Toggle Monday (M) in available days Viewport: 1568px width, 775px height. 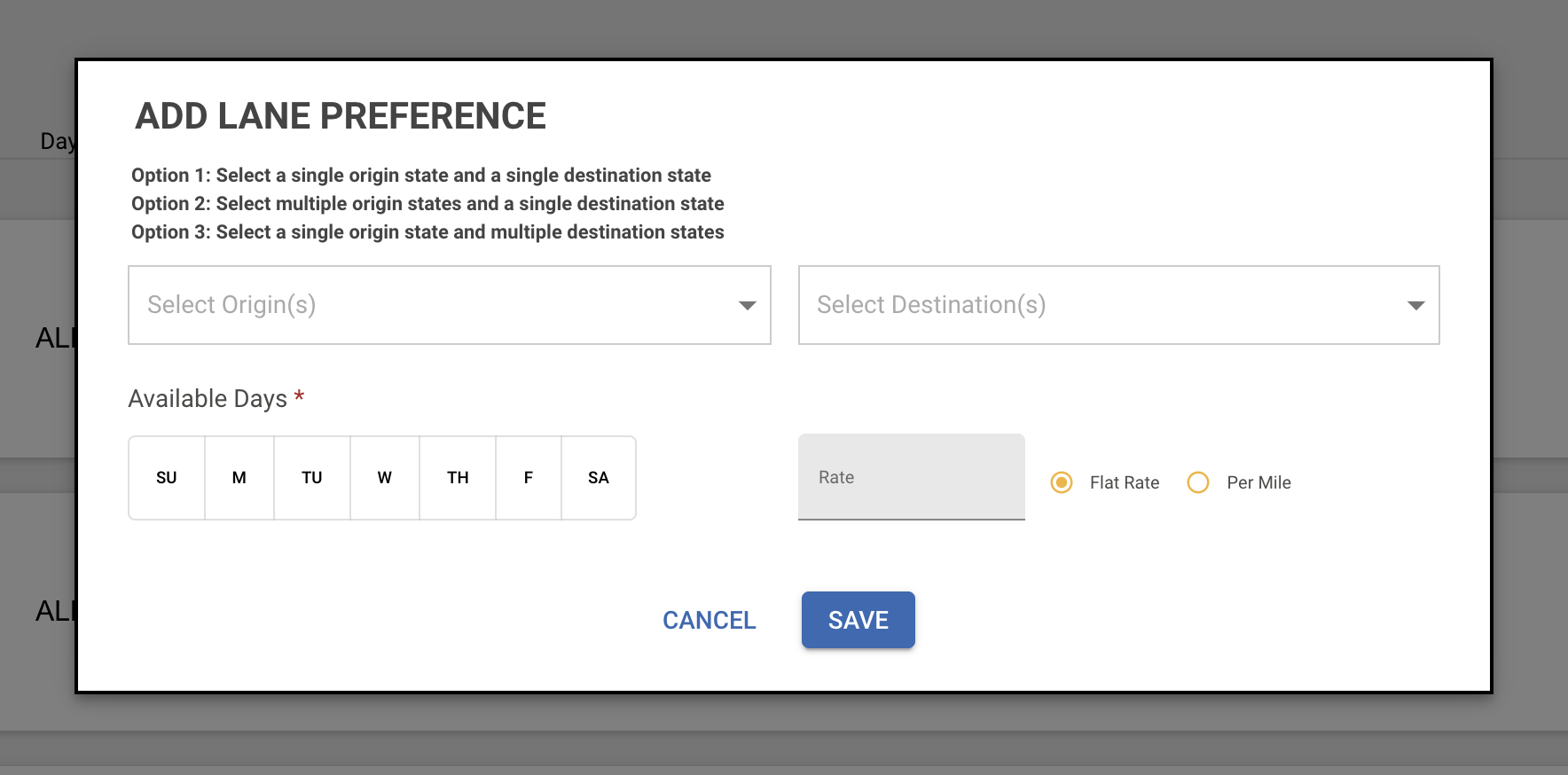(x=239, y=478)
